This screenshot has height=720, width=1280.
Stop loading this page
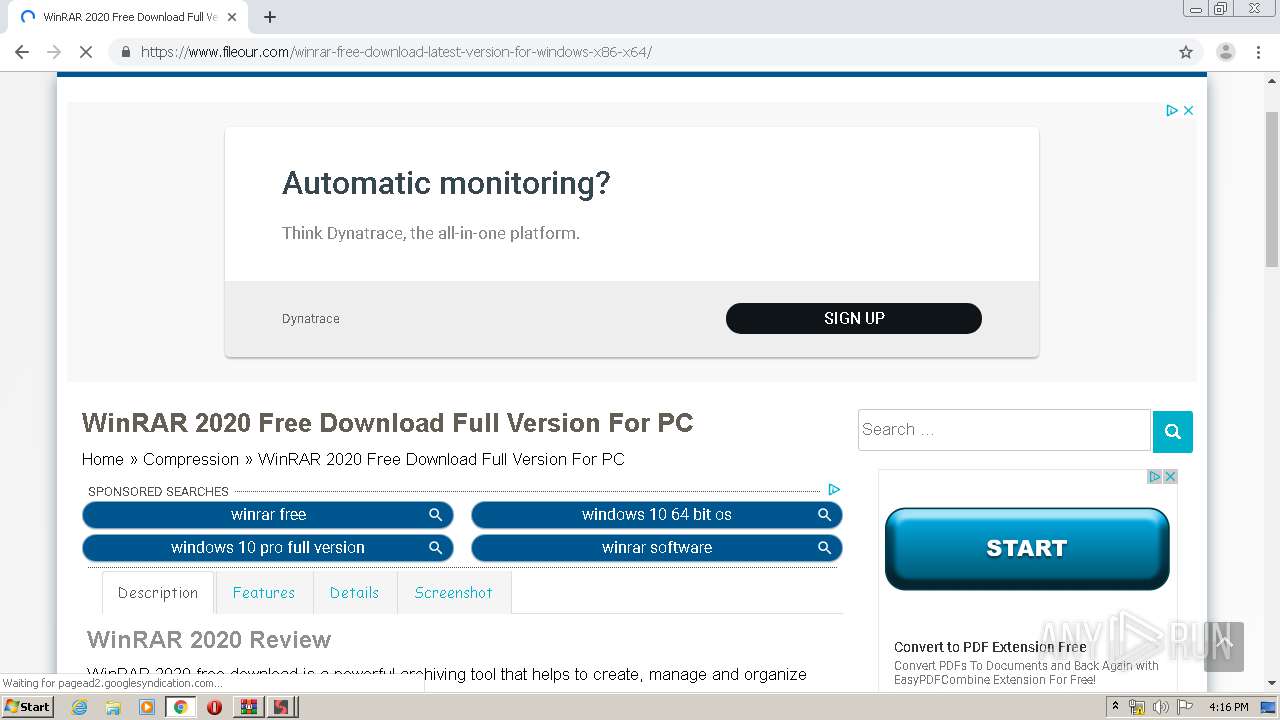(x=86, y=52)
